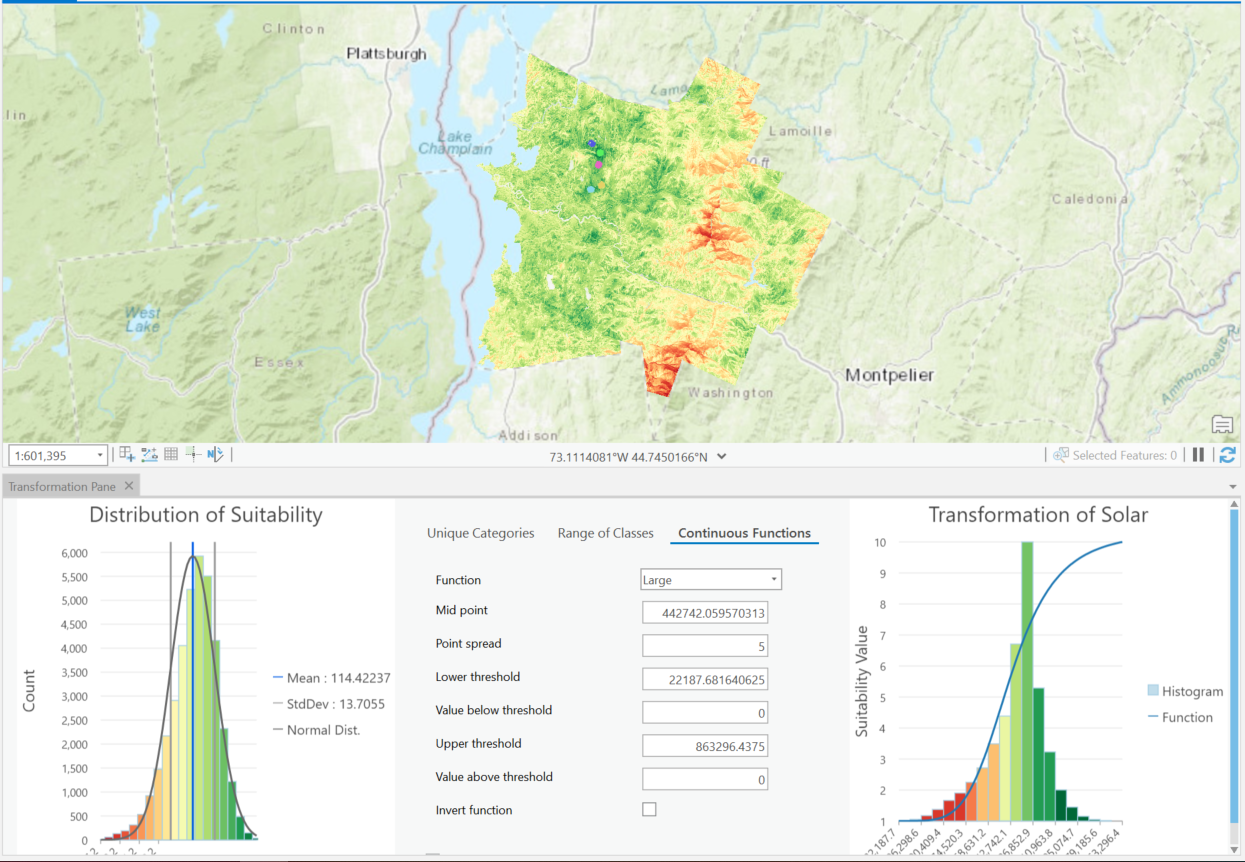Expand the map scale dropdown arrow

[100, 455]
